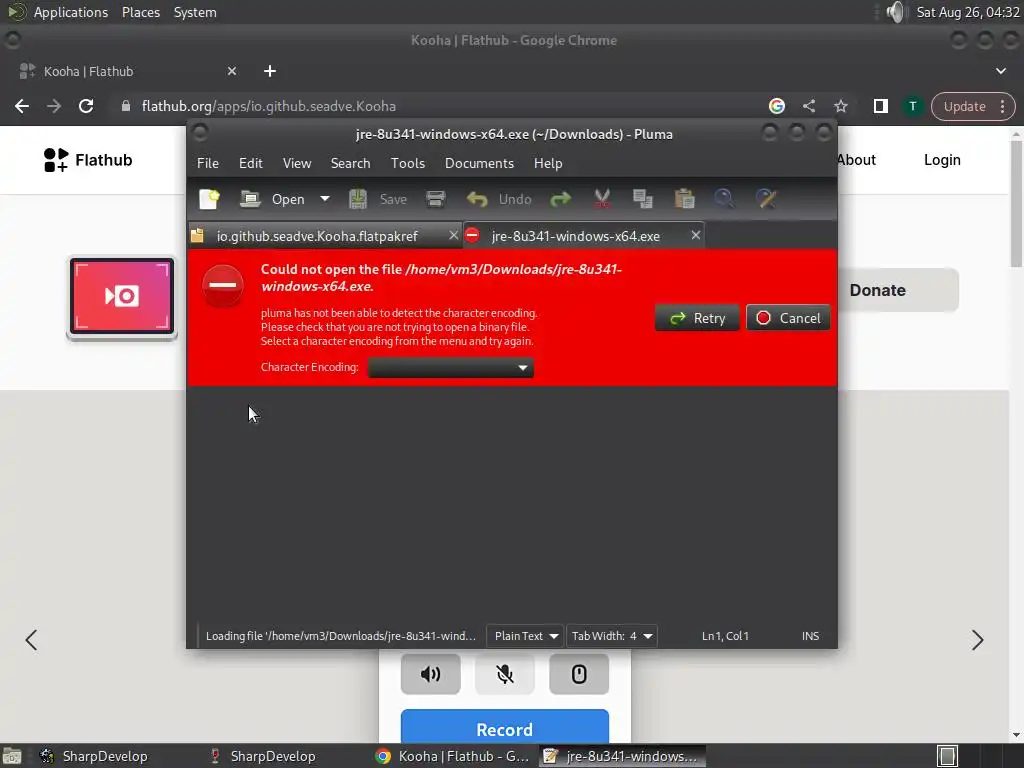The width and height of the screenshot is (1024, 768).
Task: Click the Copy icon in toolbar
Action: point(643,199)
